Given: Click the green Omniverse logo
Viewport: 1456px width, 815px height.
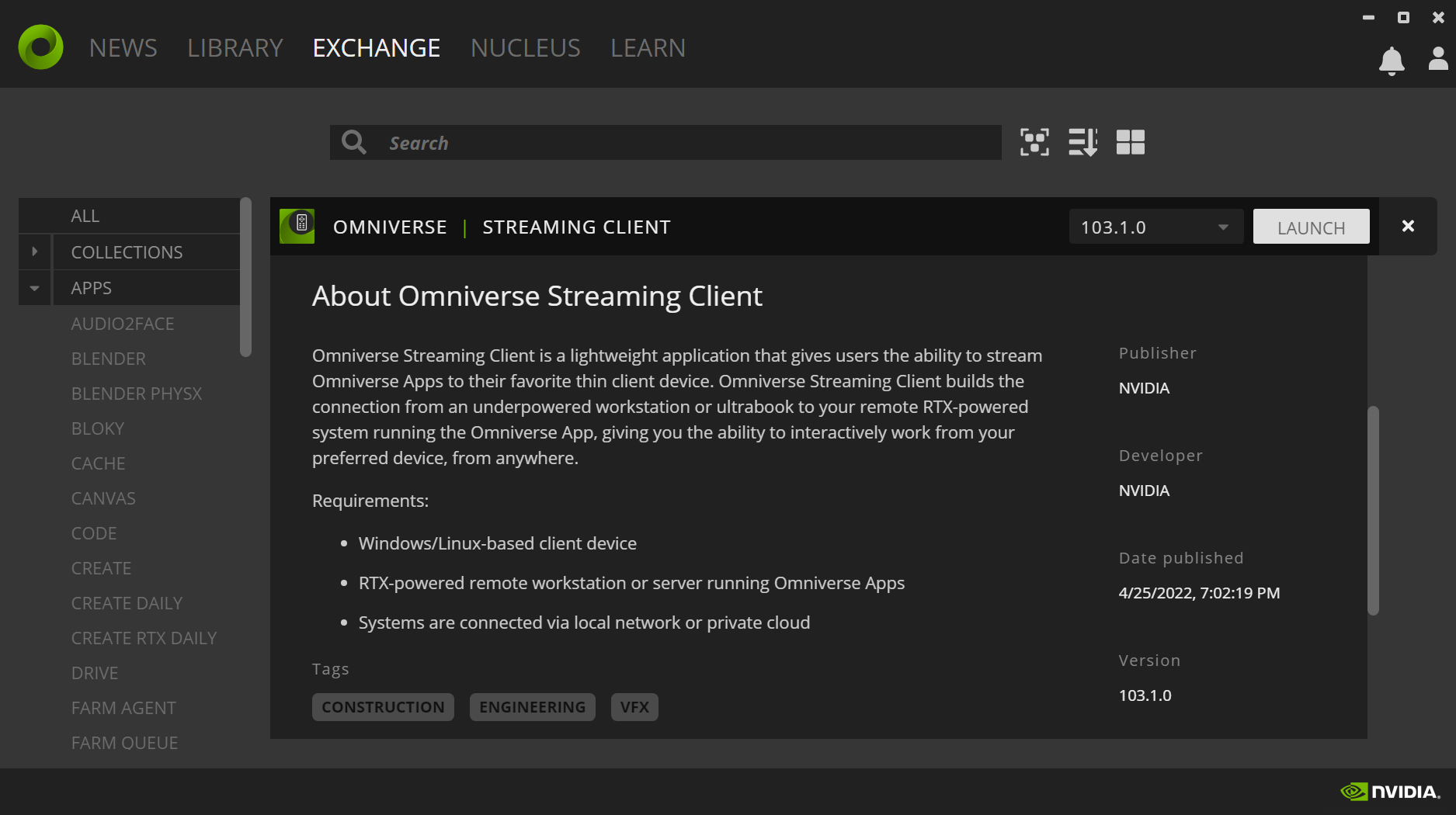Looking at the screenshot, I should click(x=40, y=47).
